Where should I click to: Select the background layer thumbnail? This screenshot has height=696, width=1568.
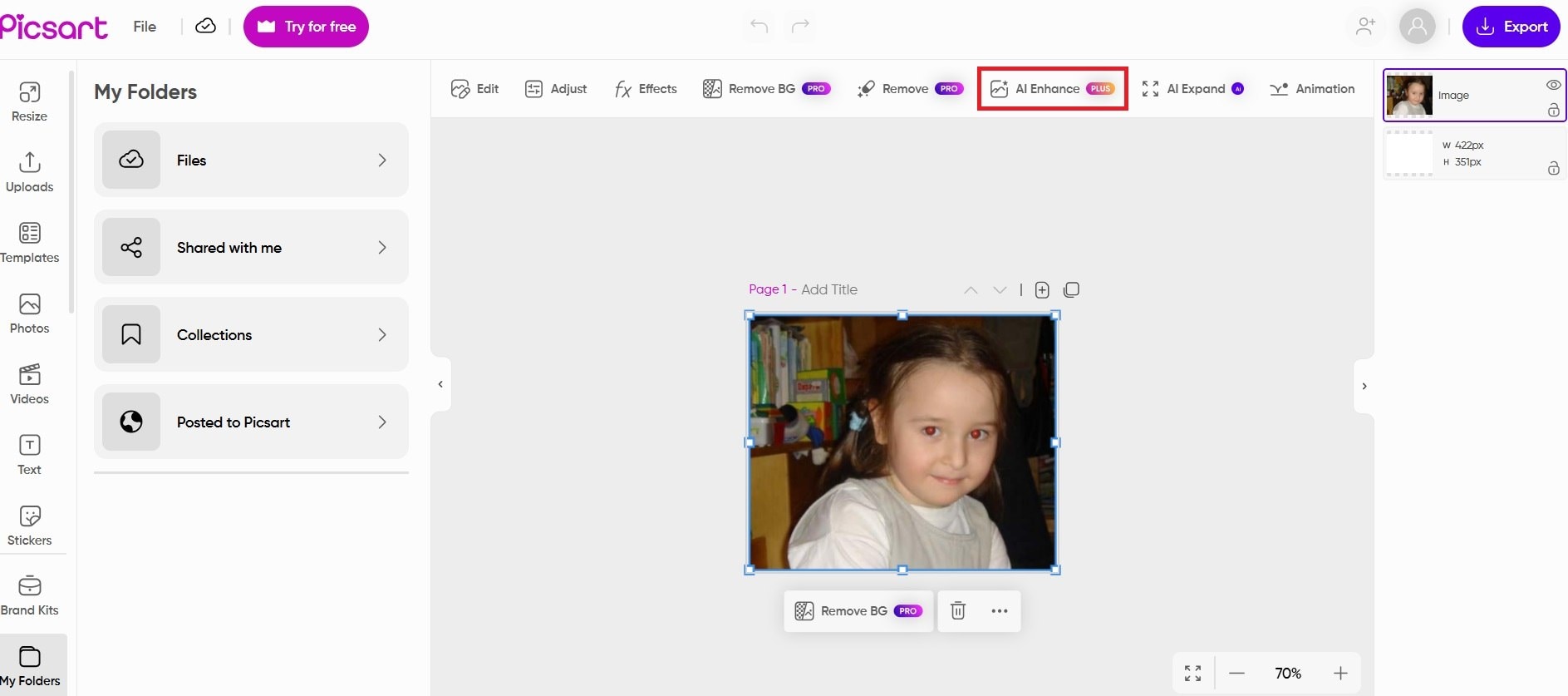(1409, 154)
